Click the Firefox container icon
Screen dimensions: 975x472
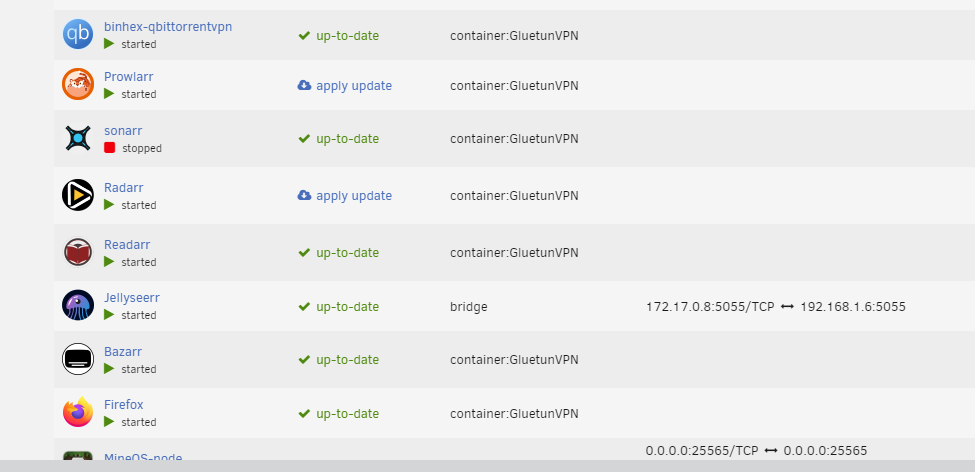[x=78, y=412]
